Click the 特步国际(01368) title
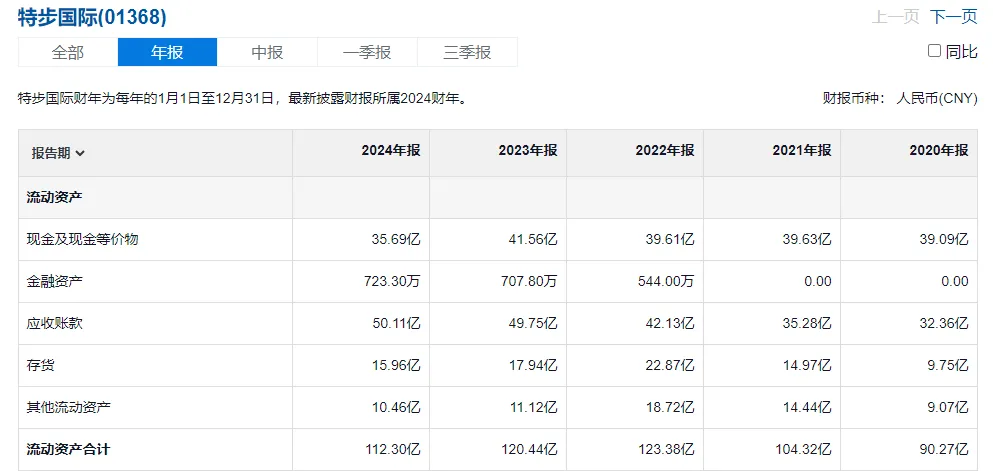The image size is (993, 471). point(92,17)
